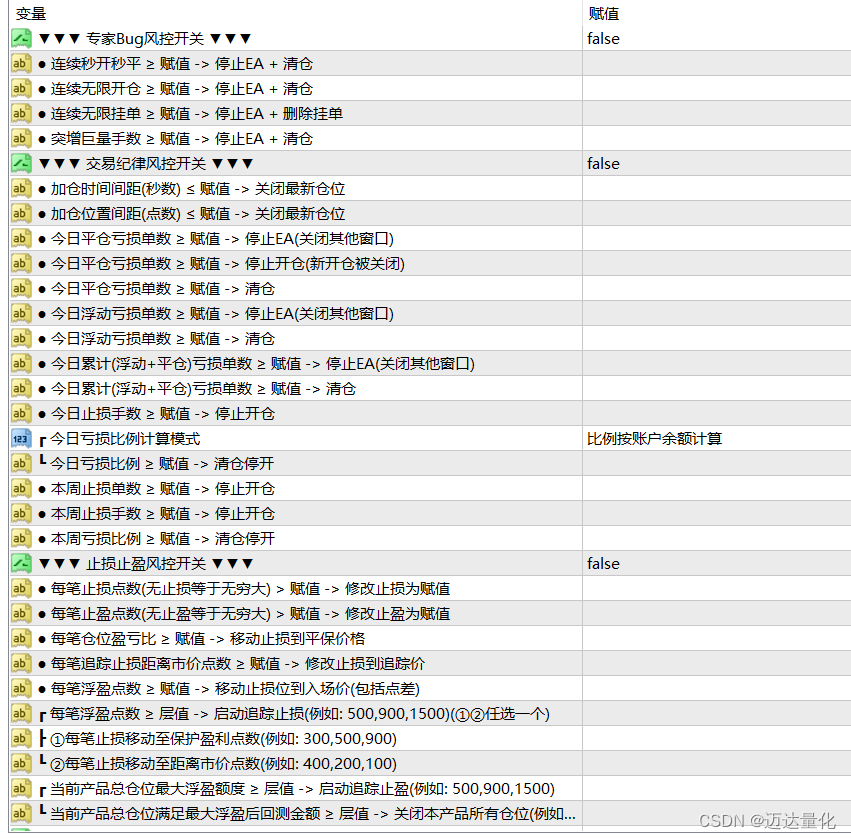Click the value cell for 每笔仓位盈亏比

point(716,638)
